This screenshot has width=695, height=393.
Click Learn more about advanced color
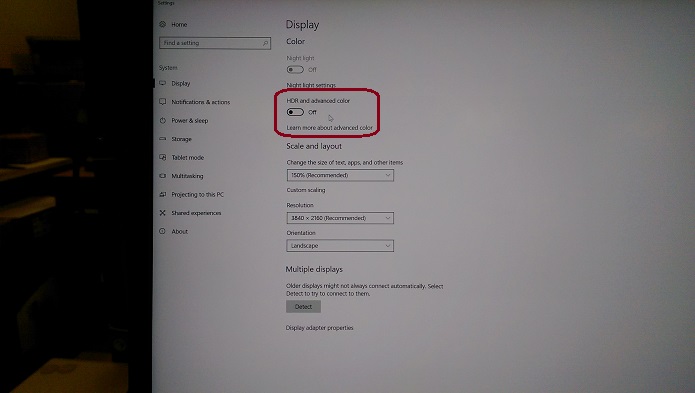click(x=329, y=128)
